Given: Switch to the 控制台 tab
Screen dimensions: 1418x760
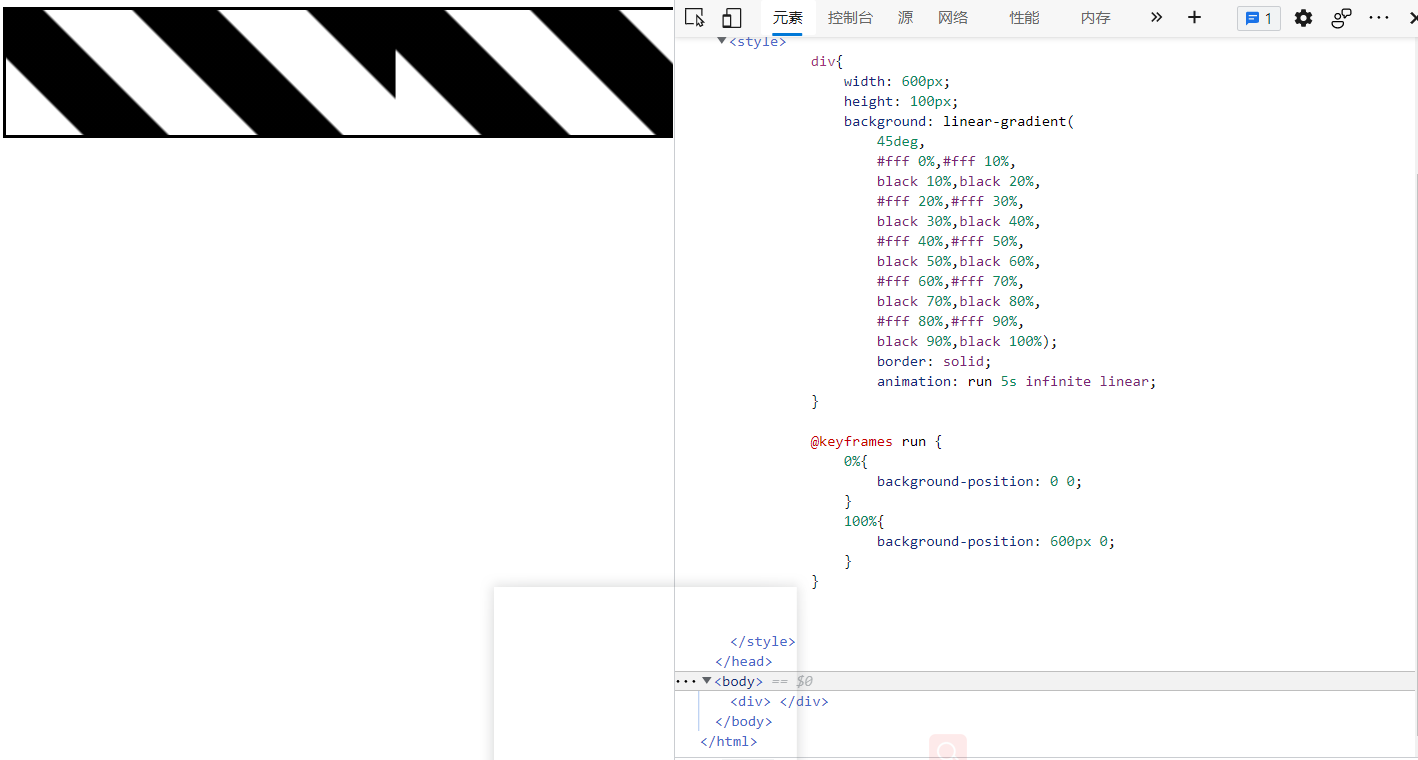Looking at the screenshot, I should 850,18.
